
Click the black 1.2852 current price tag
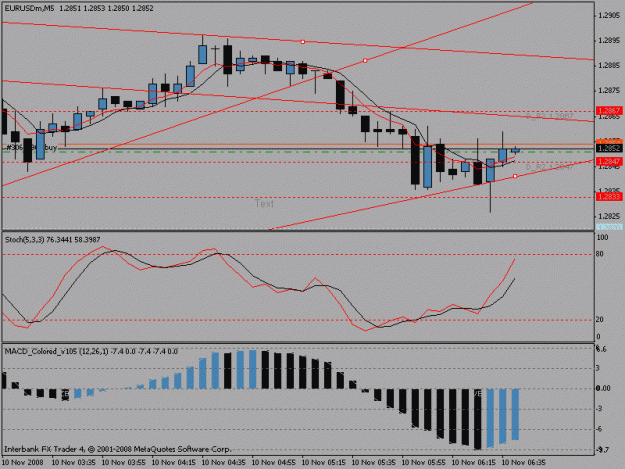pyautogui.click(x=609, y=148)
